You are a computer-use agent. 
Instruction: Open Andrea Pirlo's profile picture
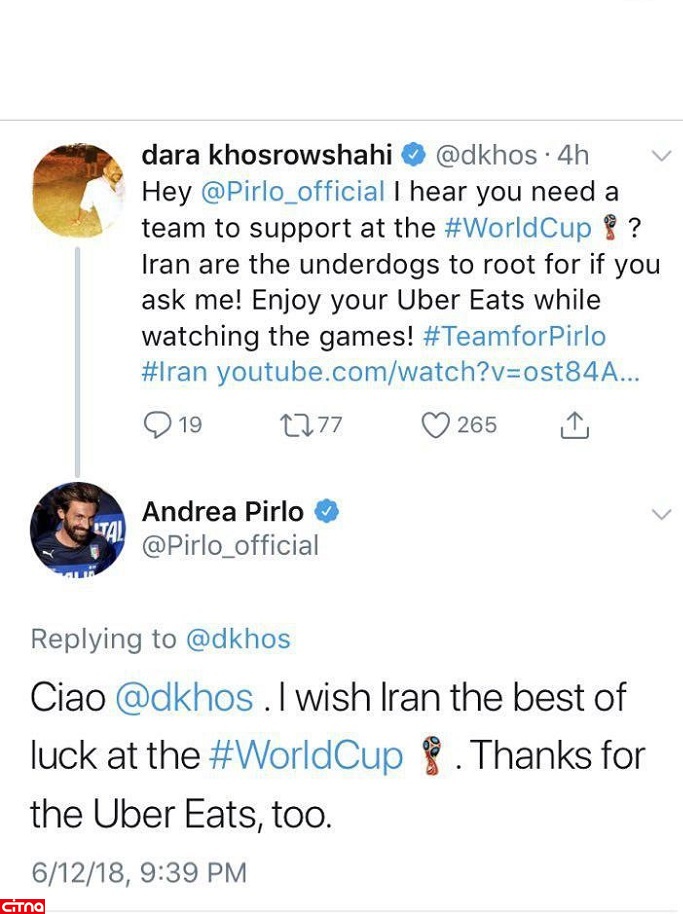[x=78, y=530]
